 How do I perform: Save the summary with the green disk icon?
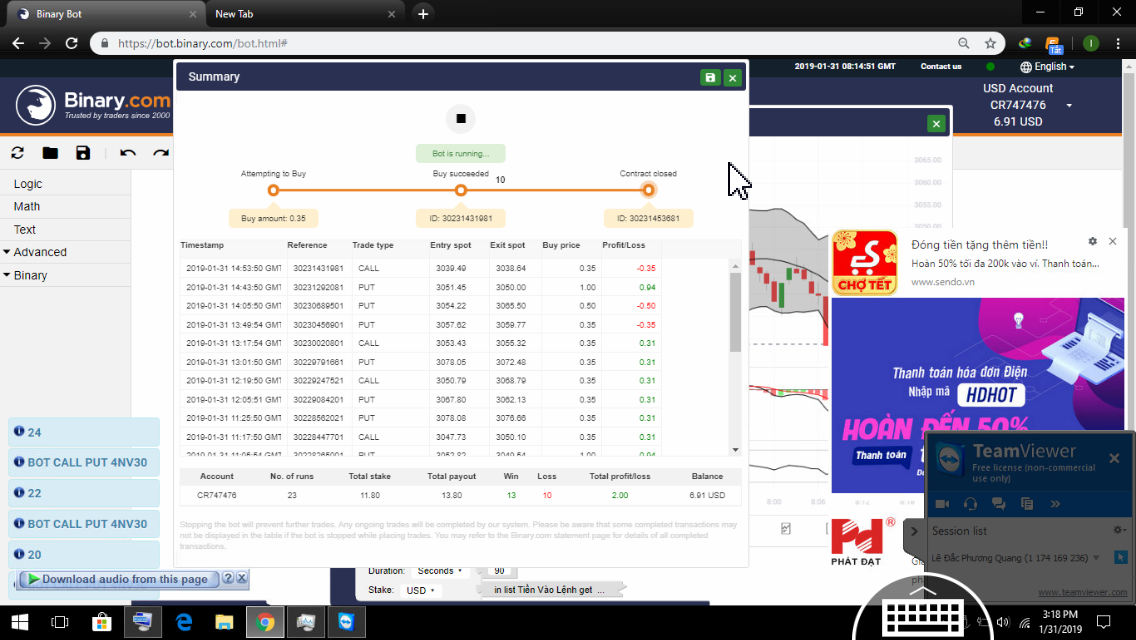pos(710,78)
